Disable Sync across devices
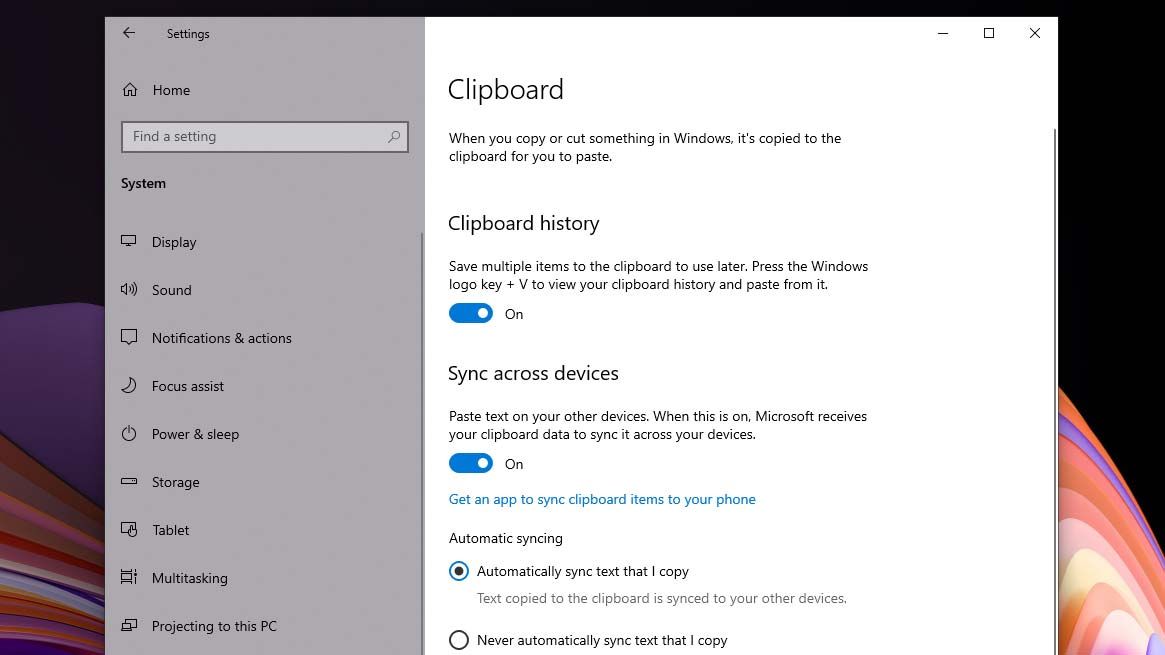Image resolution: width=1165 pixels, height=655 pixels. [470, 463]
